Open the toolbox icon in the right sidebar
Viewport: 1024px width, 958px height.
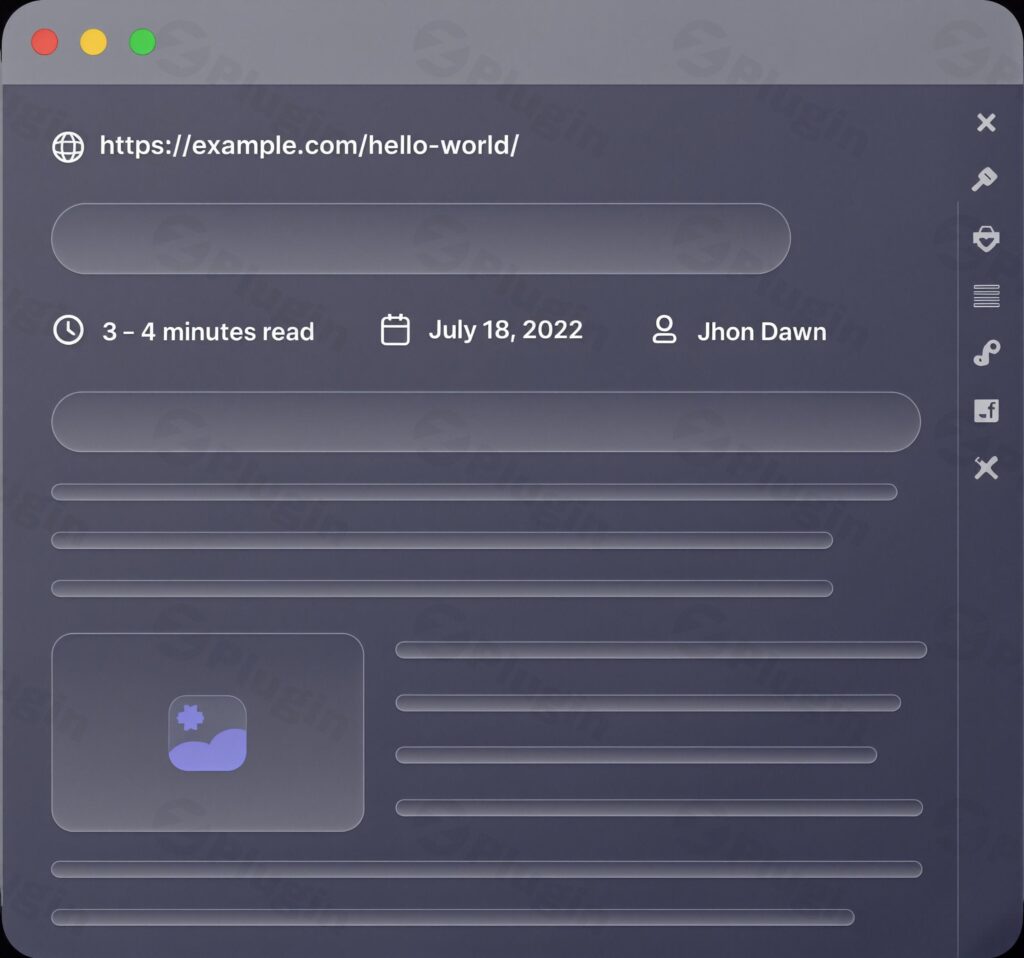pyautogui.click(x=986, y=238)
